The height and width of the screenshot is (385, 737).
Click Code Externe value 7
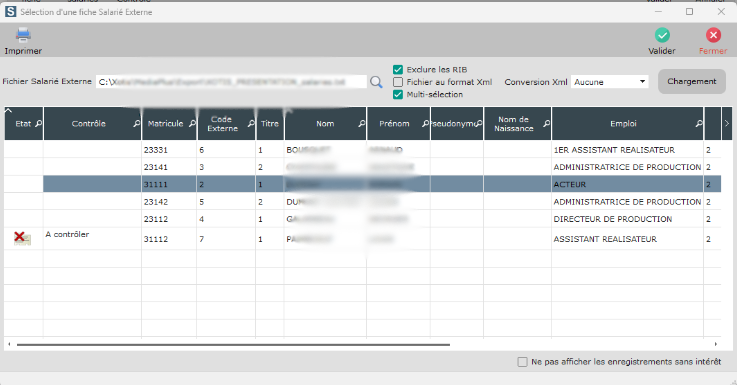226,239
